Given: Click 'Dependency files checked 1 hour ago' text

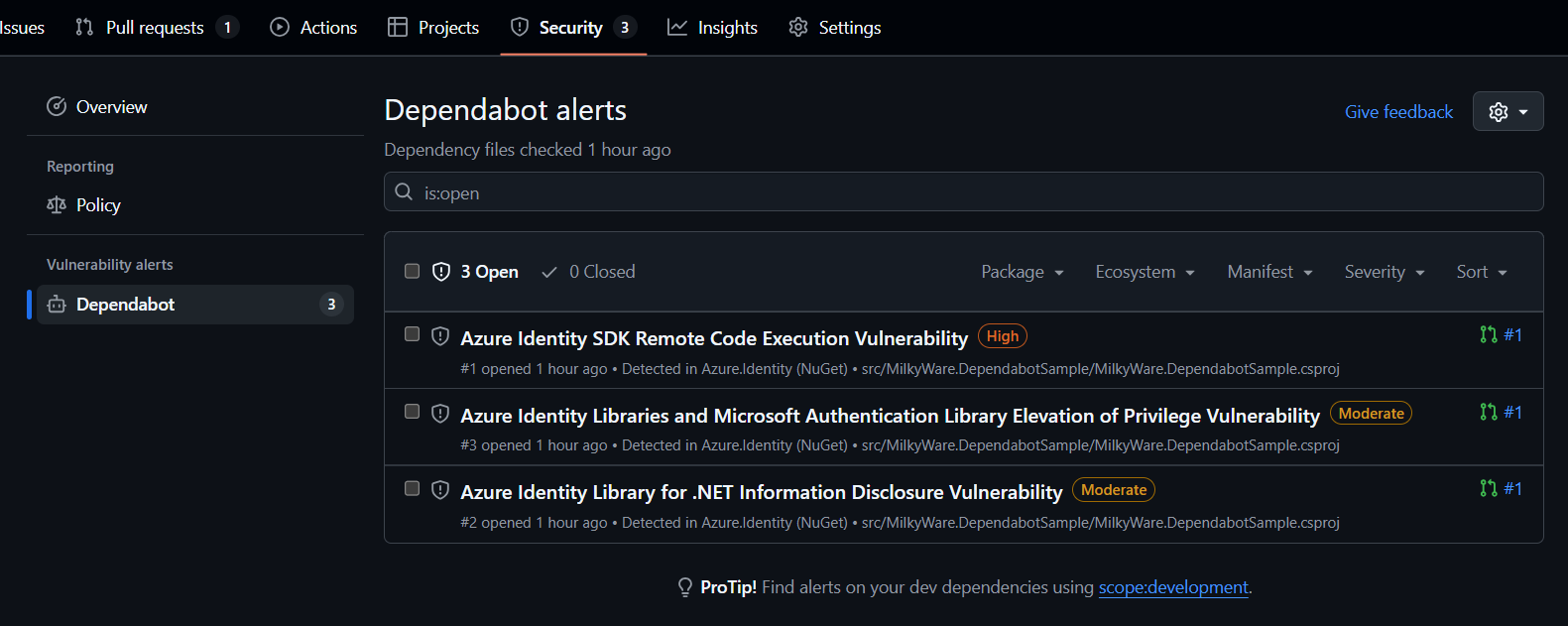Looking at the screenshot, I should (x=528, y=150).
